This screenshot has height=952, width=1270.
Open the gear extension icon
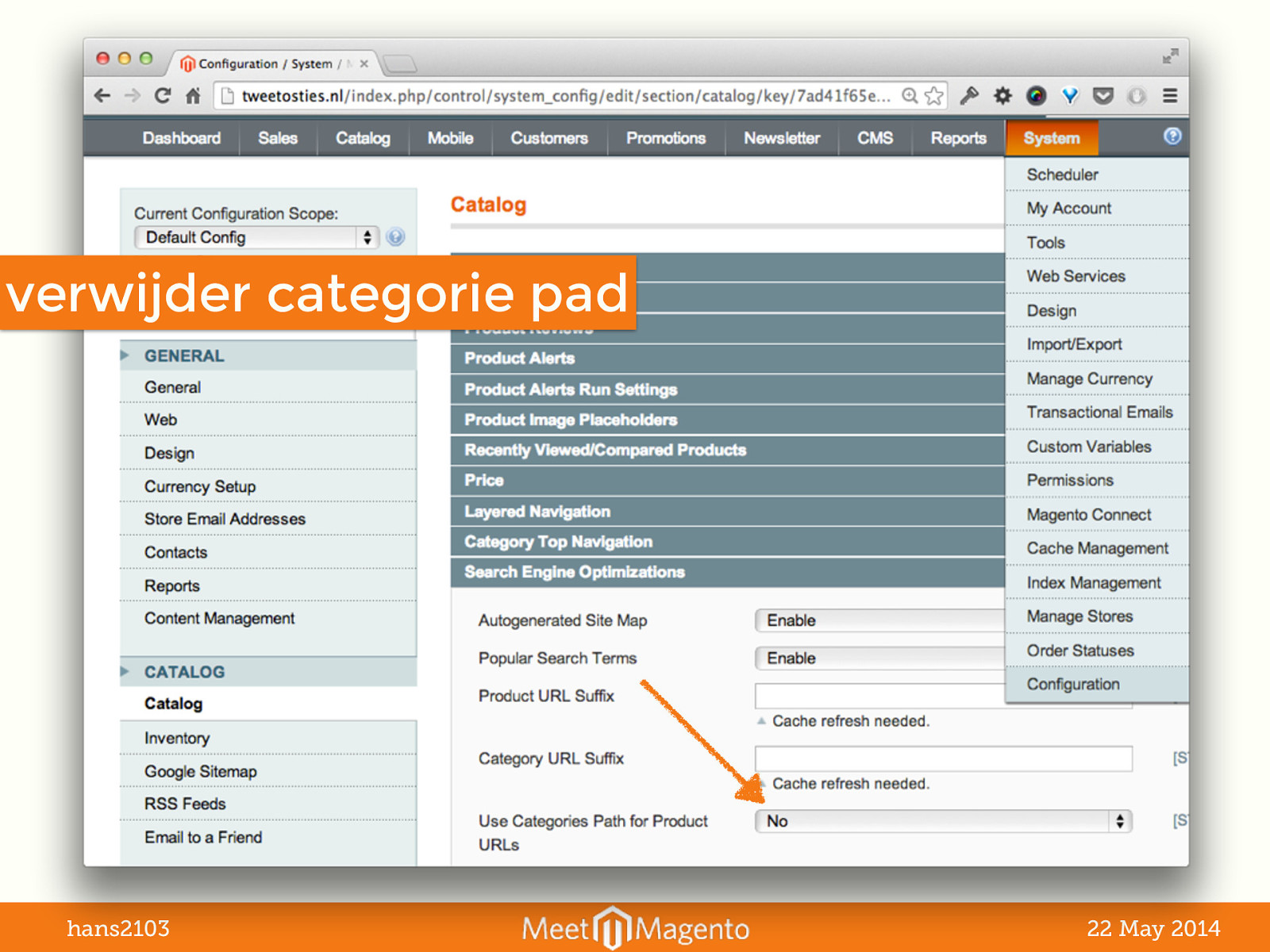tap(1003, 96)
